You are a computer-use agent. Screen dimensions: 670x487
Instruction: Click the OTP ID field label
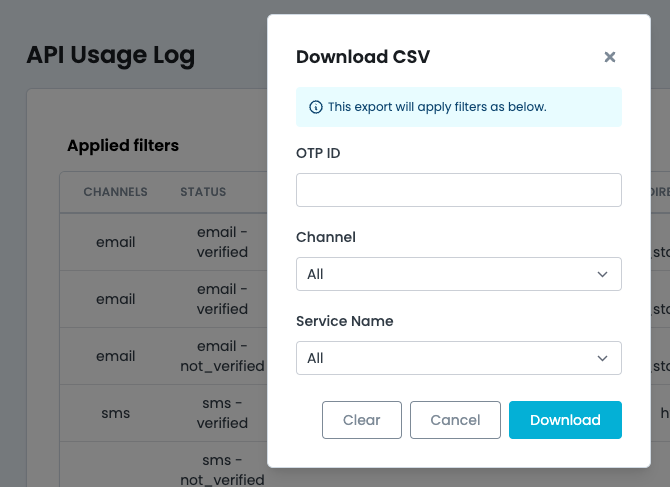pos(318,153)
